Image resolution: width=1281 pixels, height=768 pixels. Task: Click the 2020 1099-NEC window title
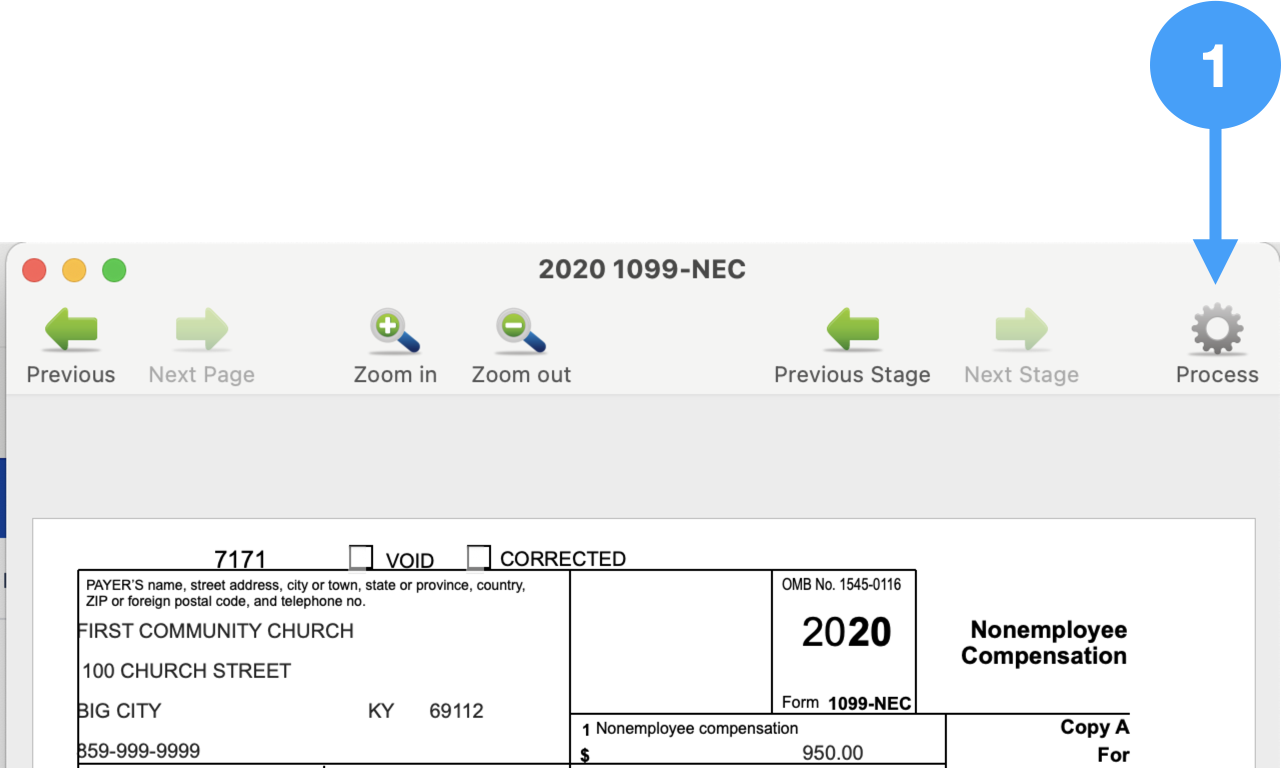pos(642,270)
